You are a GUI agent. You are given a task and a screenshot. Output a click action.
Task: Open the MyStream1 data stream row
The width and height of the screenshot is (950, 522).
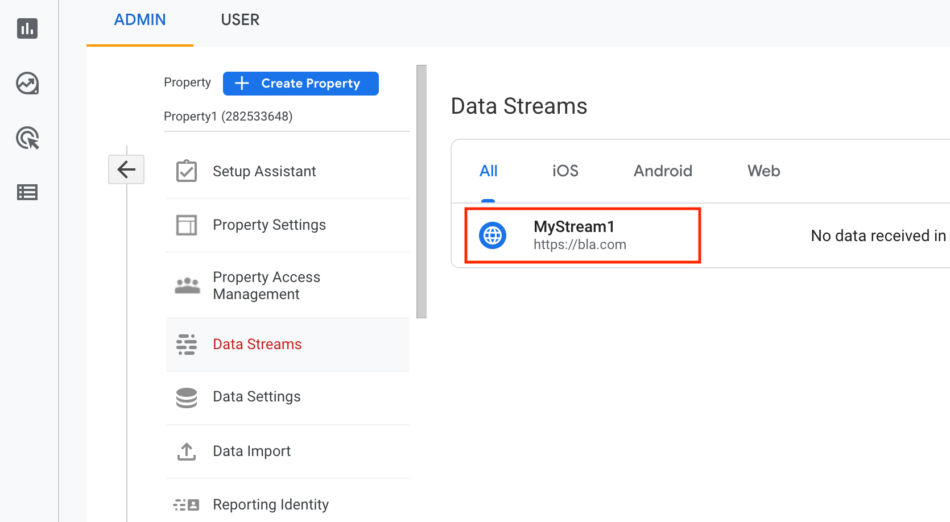(700, 236)
